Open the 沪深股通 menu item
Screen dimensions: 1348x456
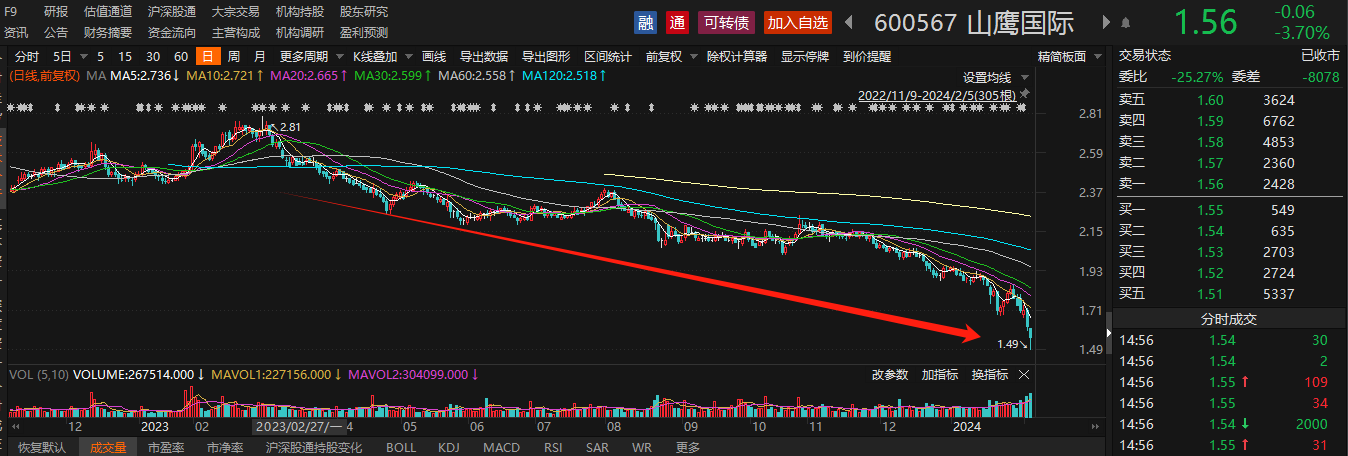tap(172, 12)
